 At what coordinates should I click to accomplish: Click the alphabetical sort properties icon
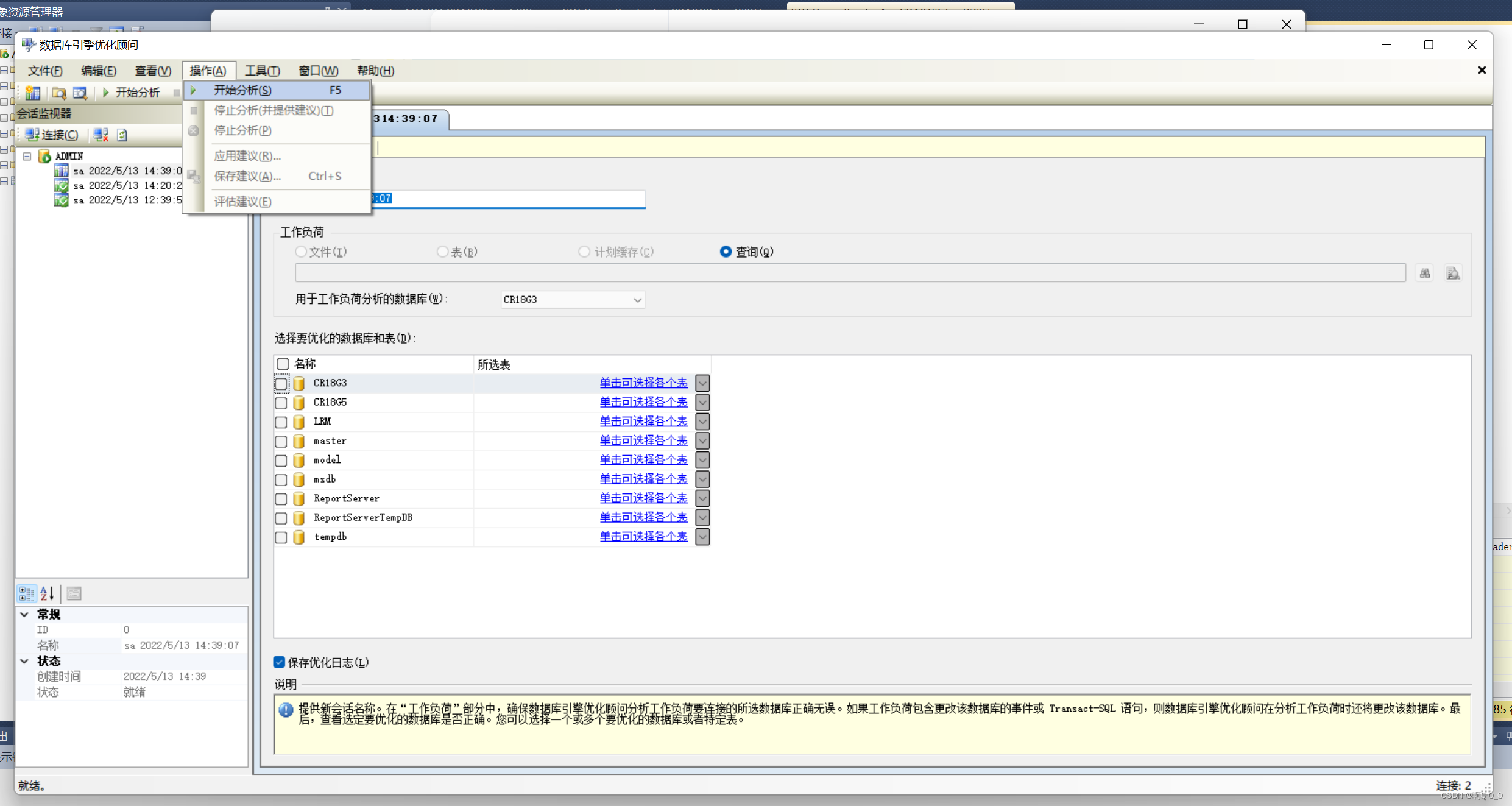click(48, 593)
